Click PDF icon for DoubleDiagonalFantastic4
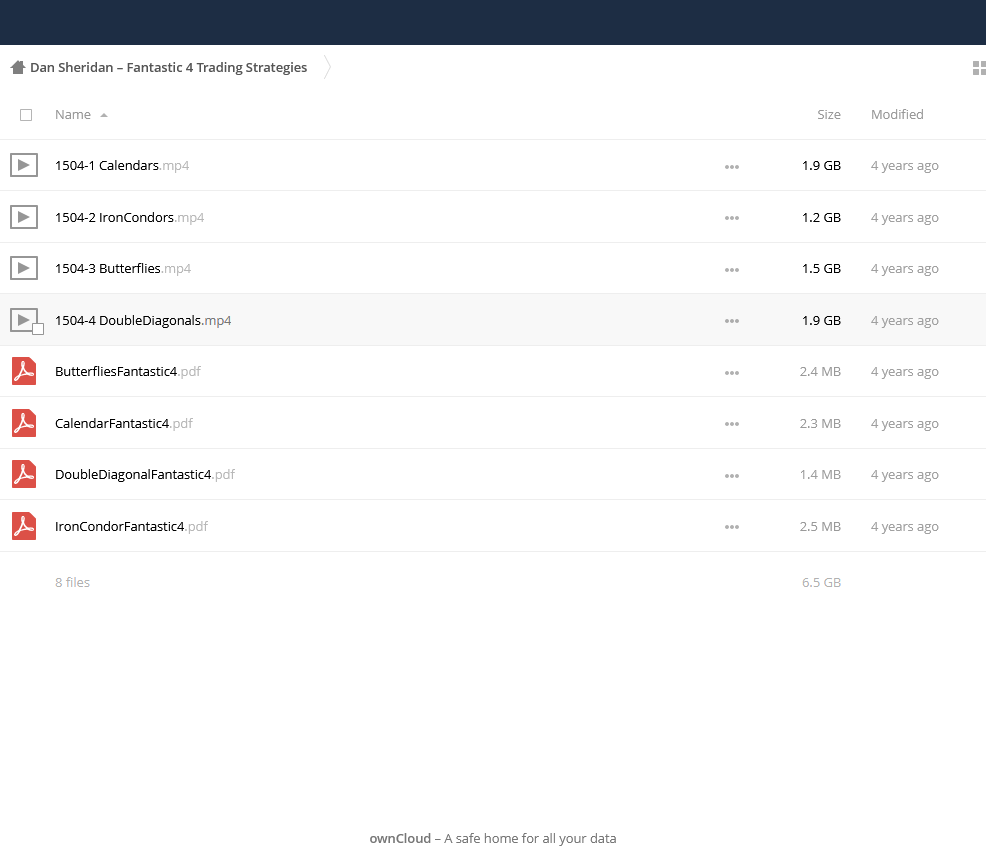Viewport: 986px width, 868px height. tap(24, 474)
